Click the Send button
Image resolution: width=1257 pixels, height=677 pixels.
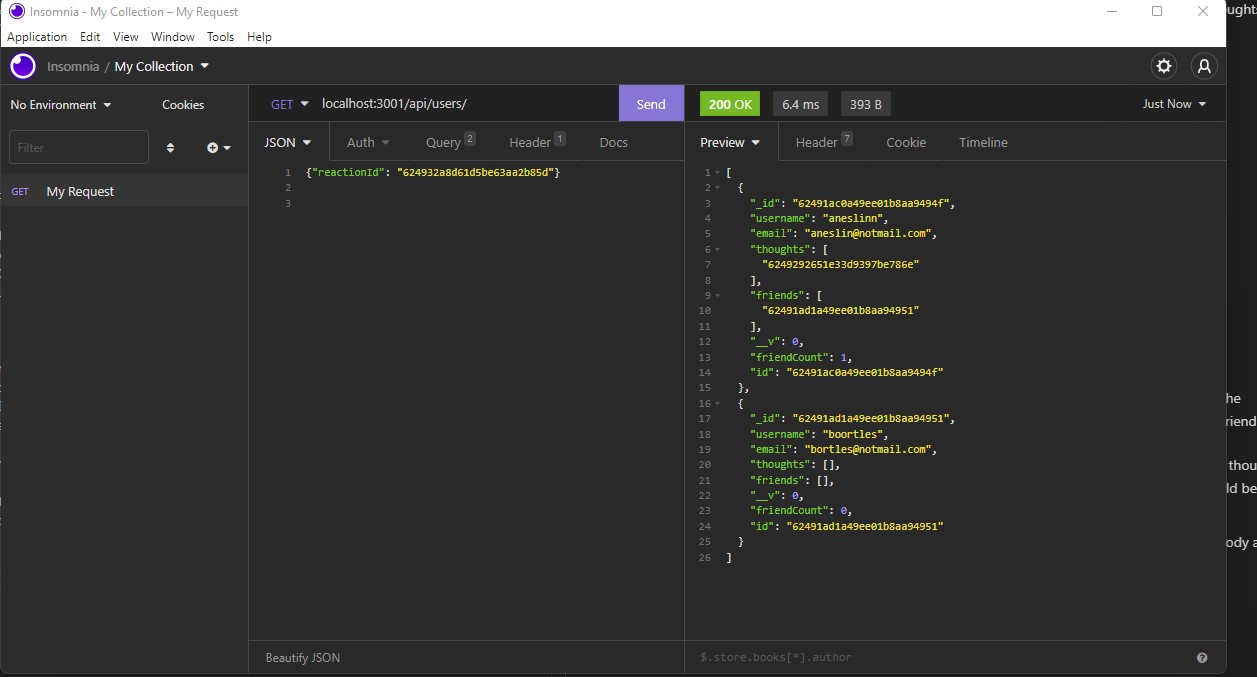click(651, 104)
